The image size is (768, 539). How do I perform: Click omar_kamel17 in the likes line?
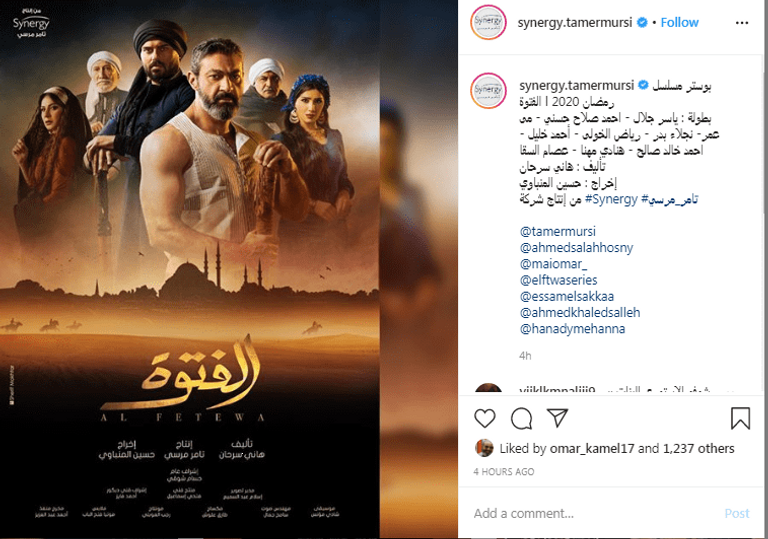coord(592,448)
